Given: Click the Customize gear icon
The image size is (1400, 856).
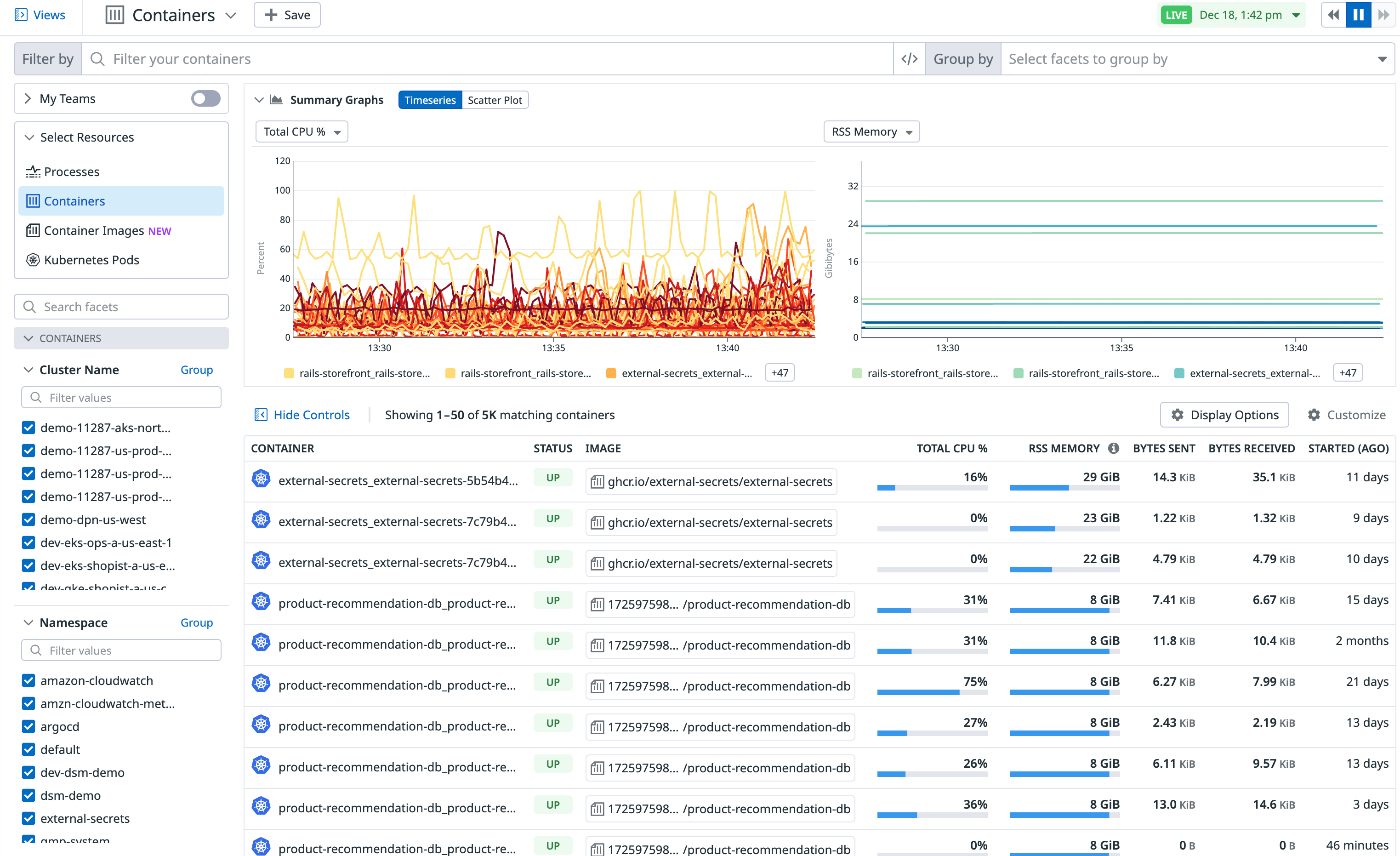Looking at the screenshot, I should coord(1313,415).
